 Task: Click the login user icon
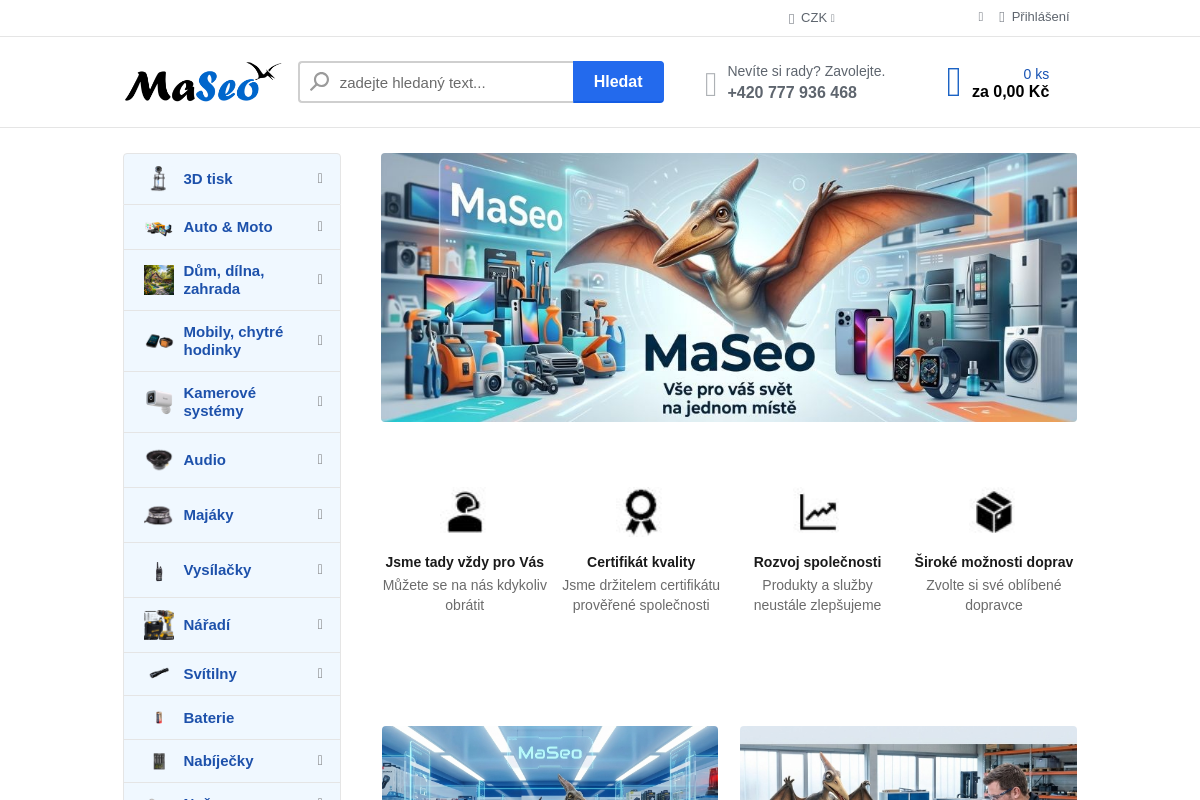(x=1002, y=17)
